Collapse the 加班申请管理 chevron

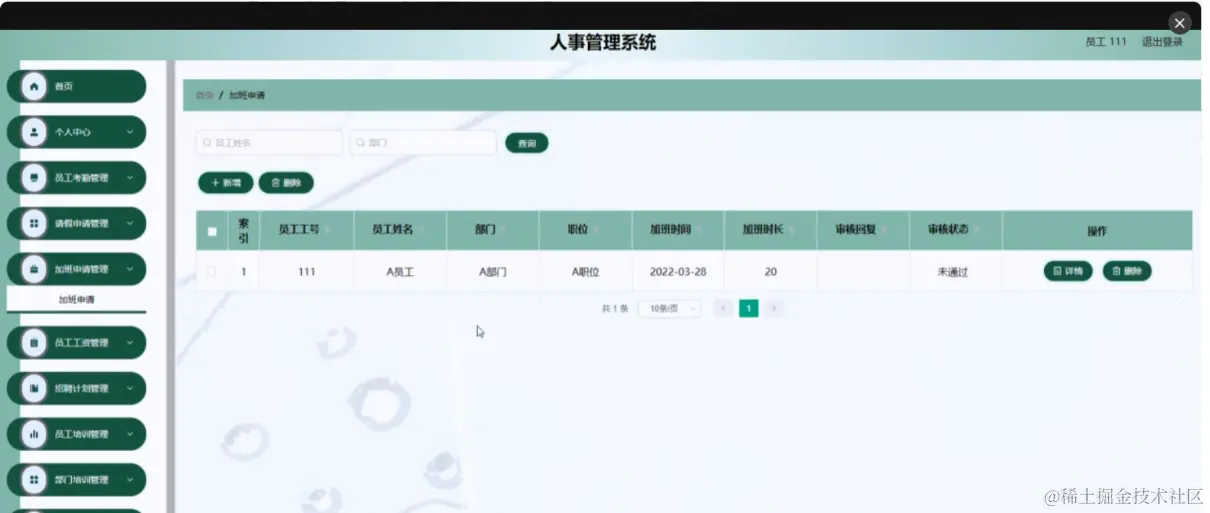point(130,269)
